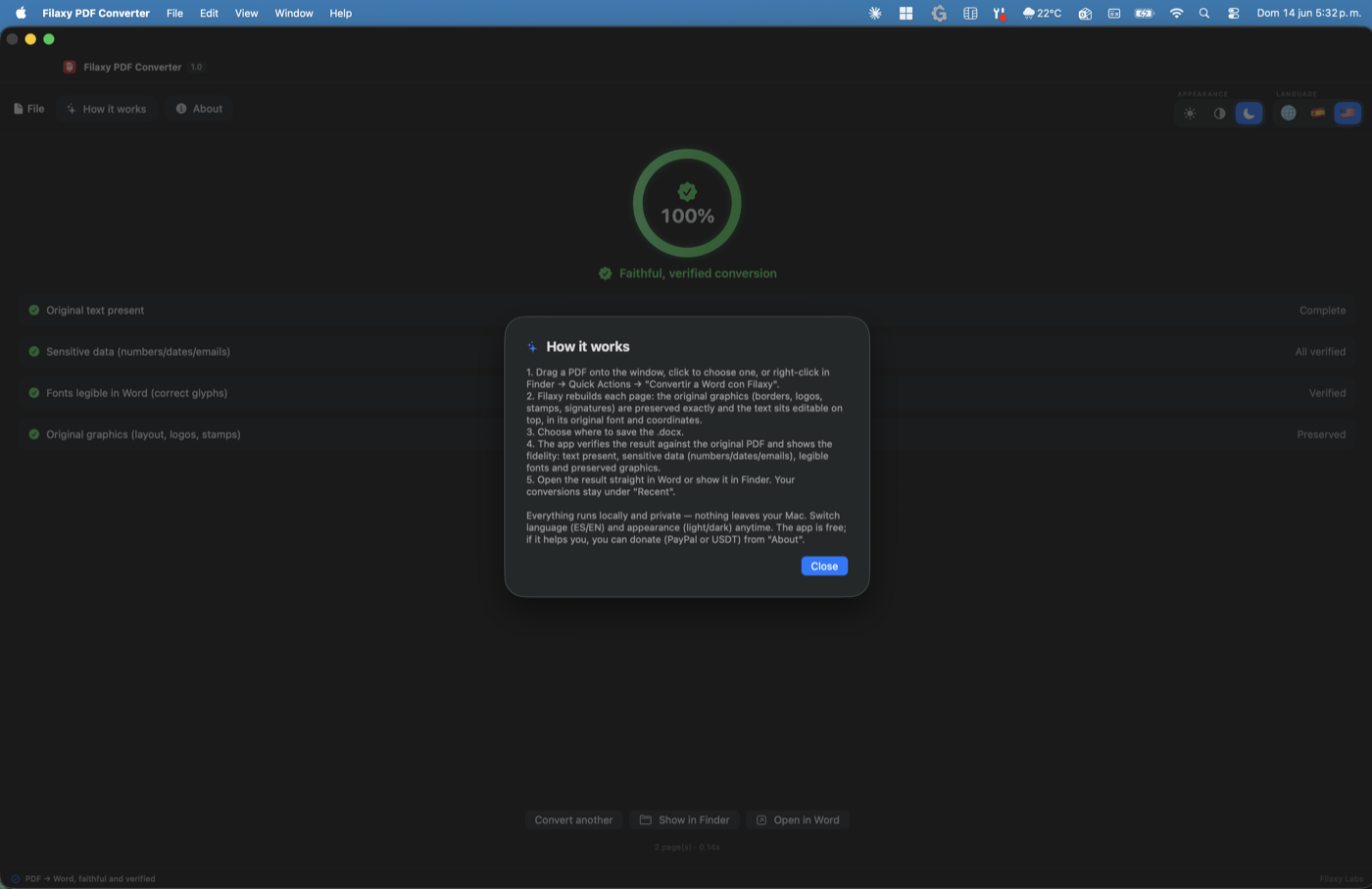Click the gear G menu bar icon
1372x889 pixels.
coord(939,14)
